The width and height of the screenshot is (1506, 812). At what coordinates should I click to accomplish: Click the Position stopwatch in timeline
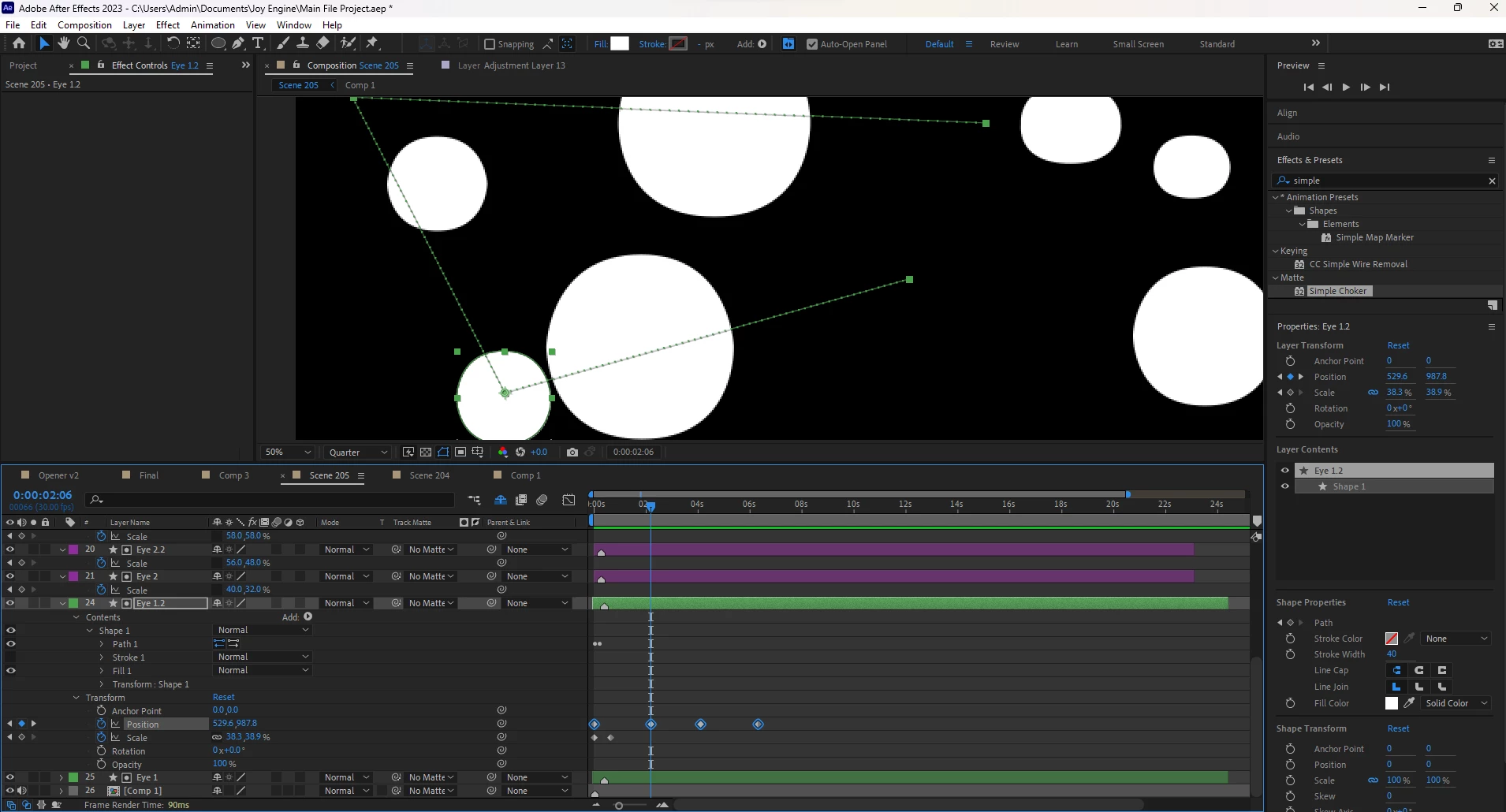[x=101, y=724]
